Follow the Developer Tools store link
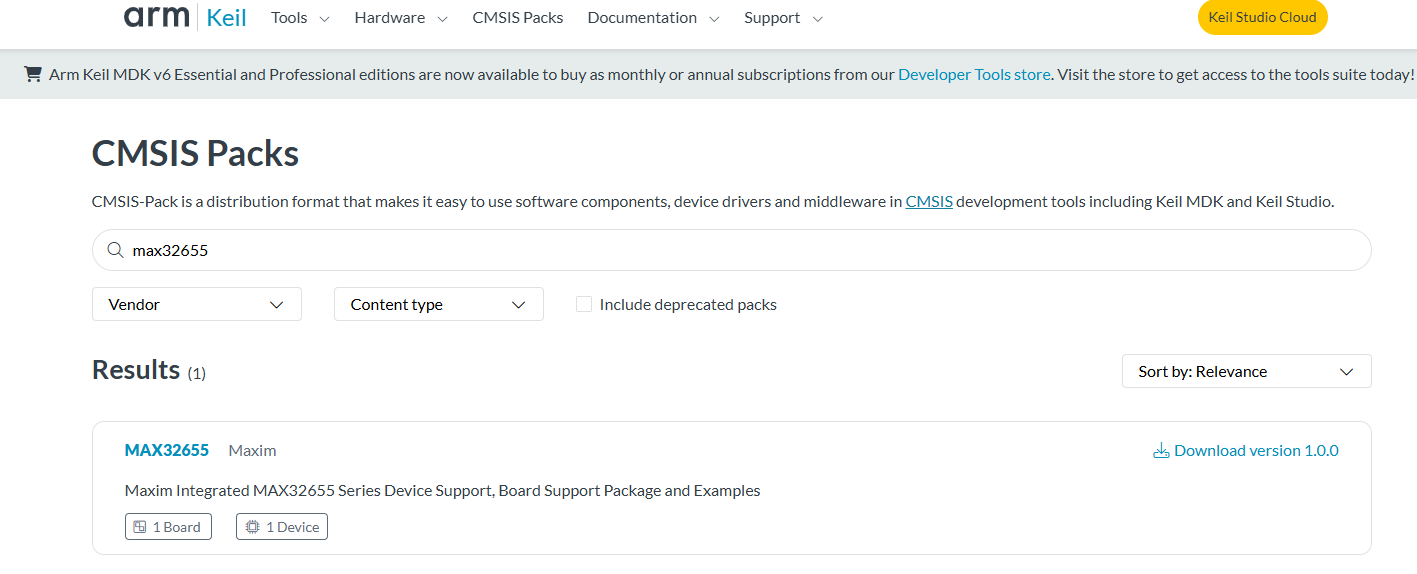Viewport: 1417px width, 574px height. (x=974, y=74)
